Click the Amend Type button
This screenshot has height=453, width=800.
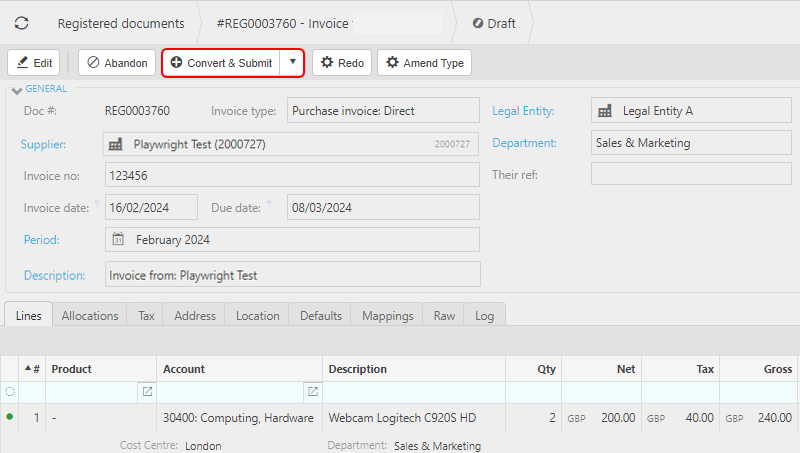coord(424,63)
